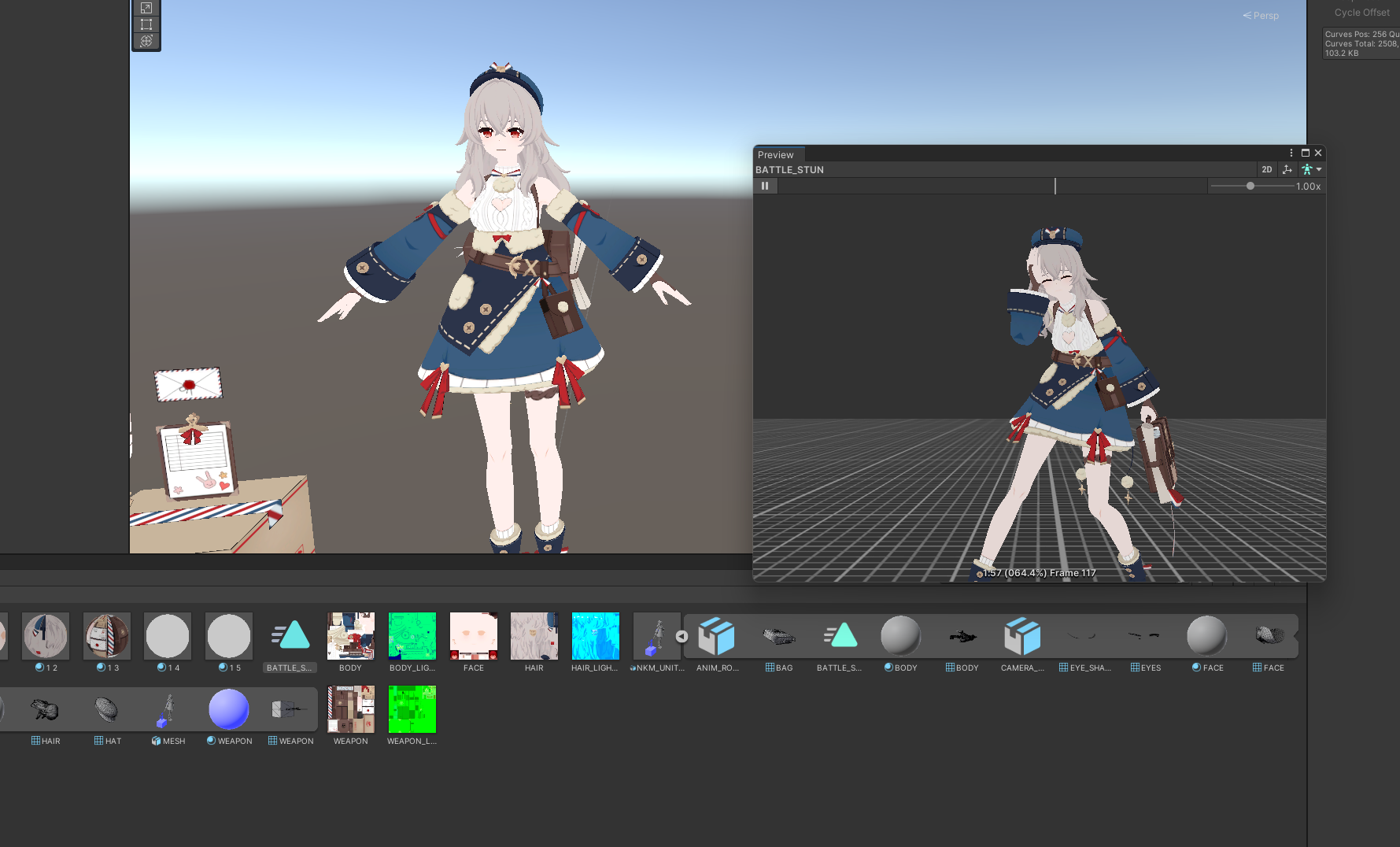Select the BATTLE_S... clip inside the expanded model
Viewport: 1400px width, 847px height.
(x=840, y=636)
